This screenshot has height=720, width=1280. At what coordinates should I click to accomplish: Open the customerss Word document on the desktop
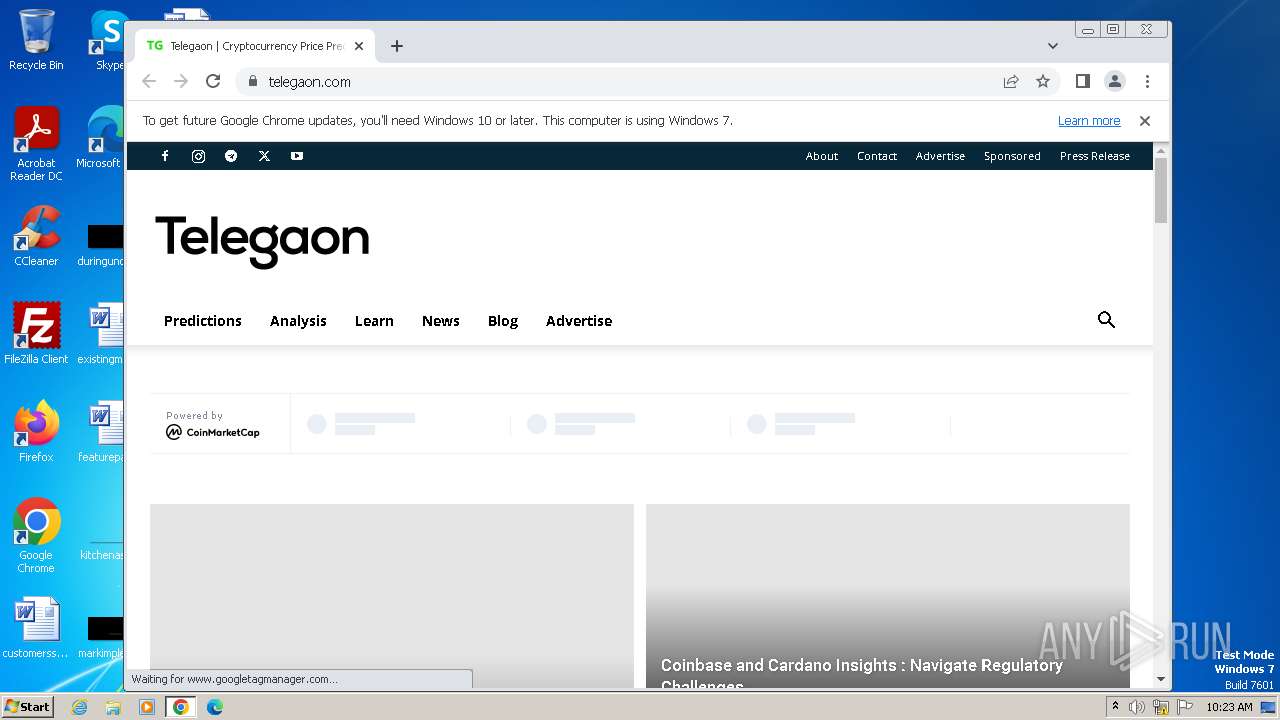(36, 628)
